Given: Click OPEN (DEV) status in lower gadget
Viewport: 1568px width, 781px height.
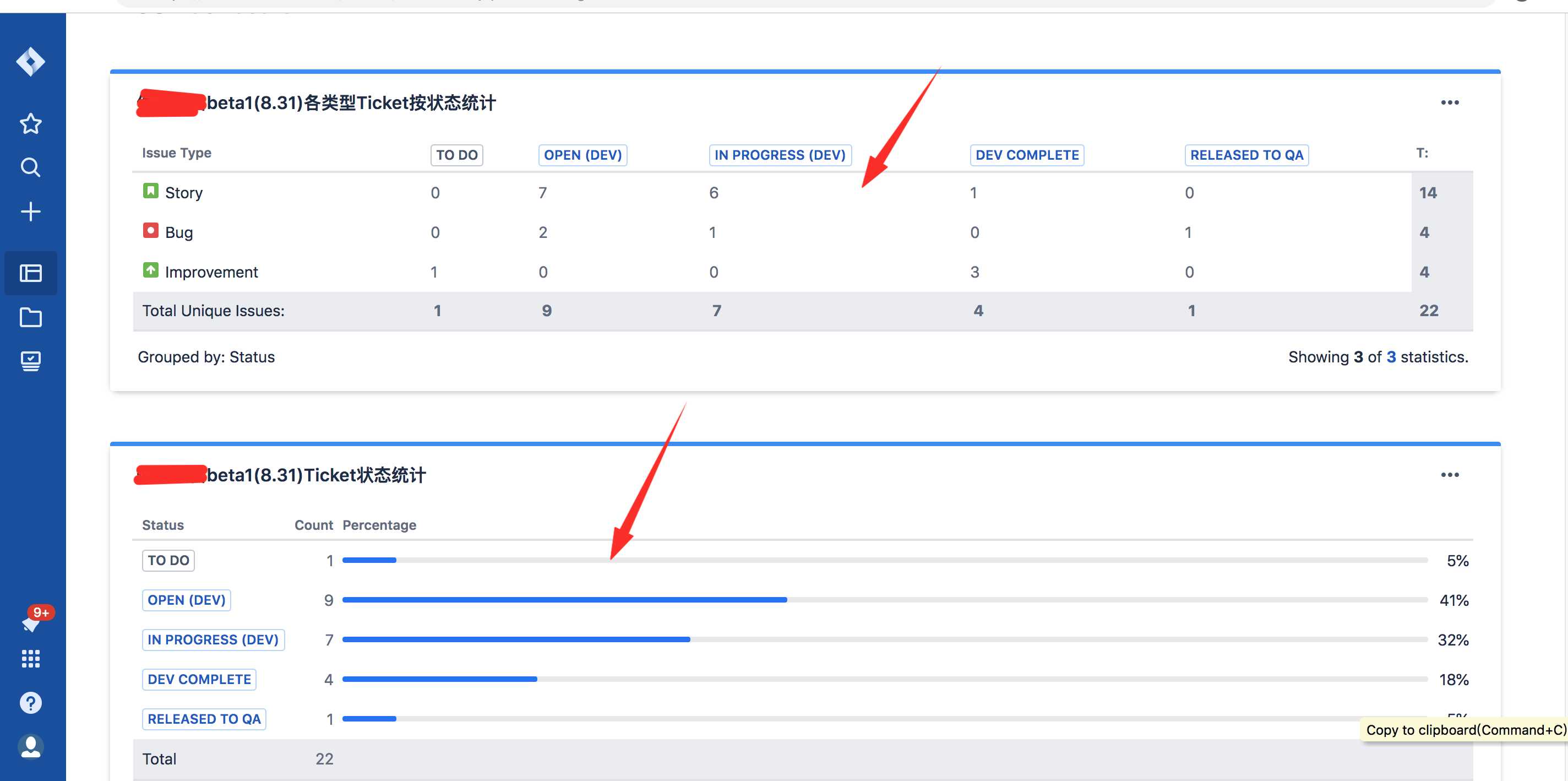Looking at the screenshot, I should [186, 600].
